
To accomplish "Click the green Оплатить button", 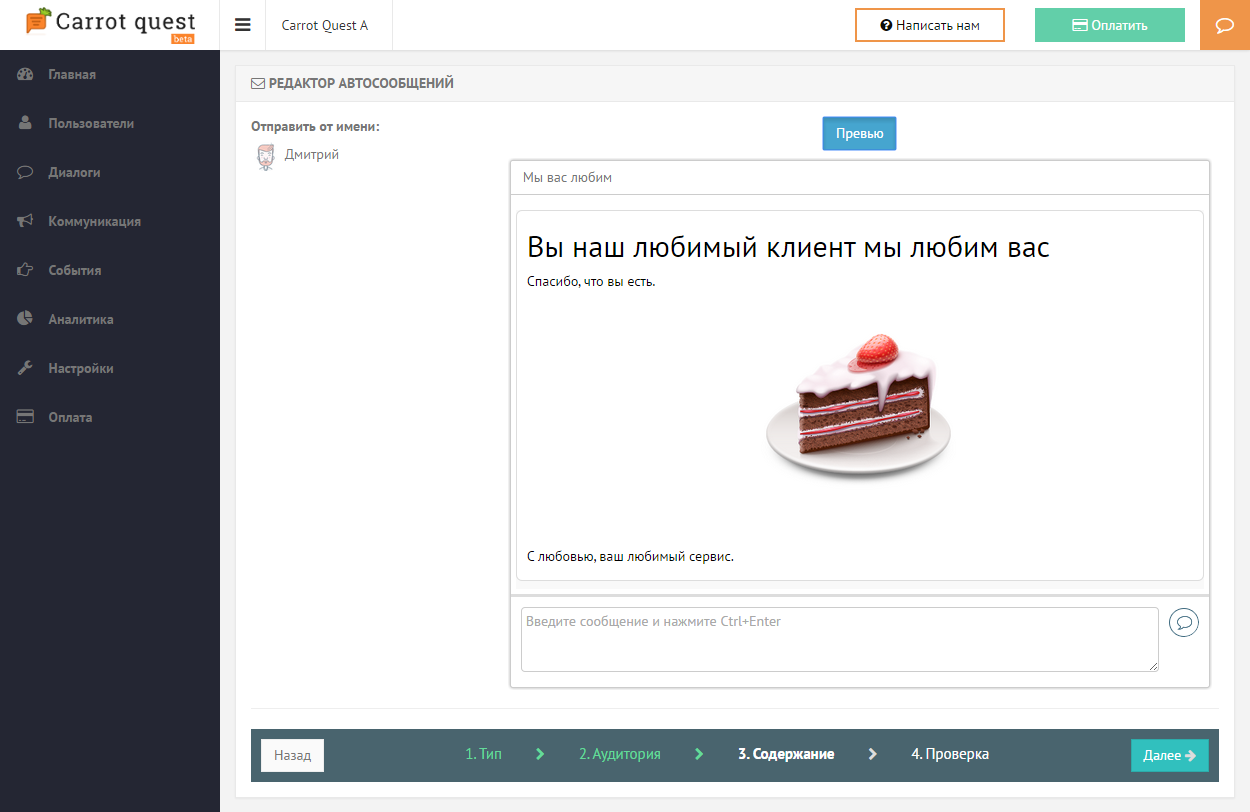I will tap(1110, 25).
